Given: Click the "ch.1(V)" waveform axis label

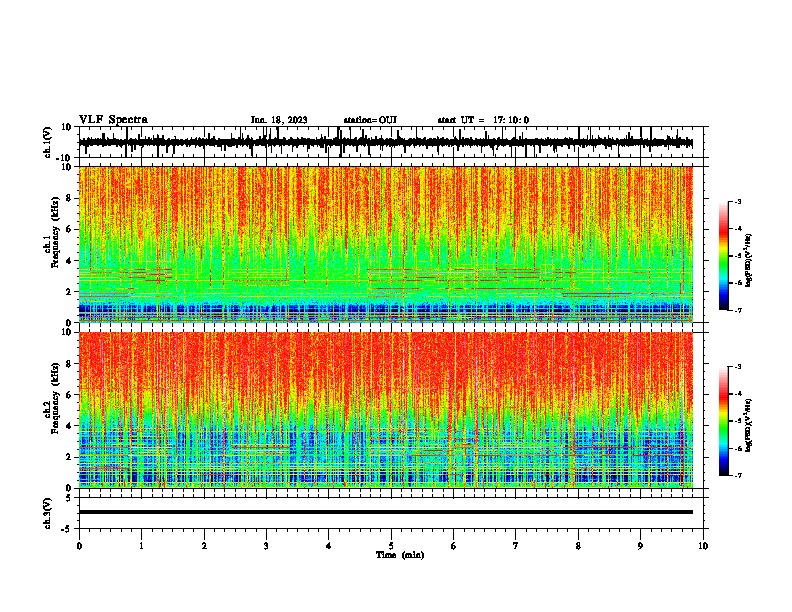Looking at the screenshot, I should click(48, 142).
